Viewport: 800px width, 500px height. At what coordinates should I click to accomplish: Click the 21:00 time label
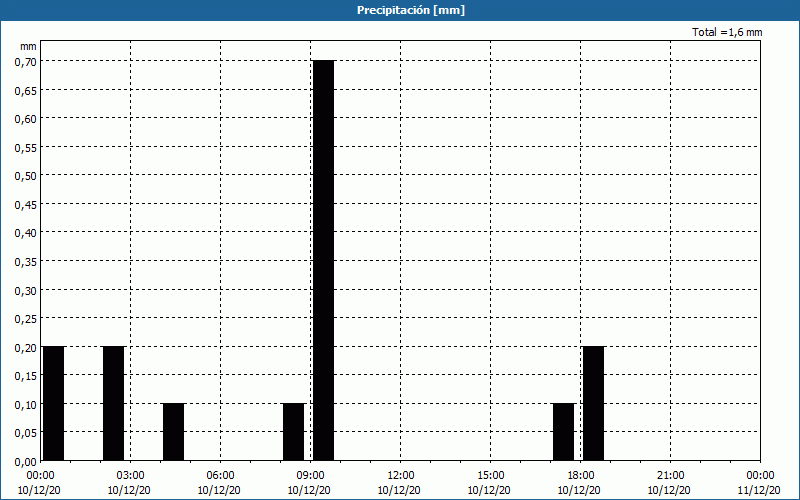tap(670, 476)
